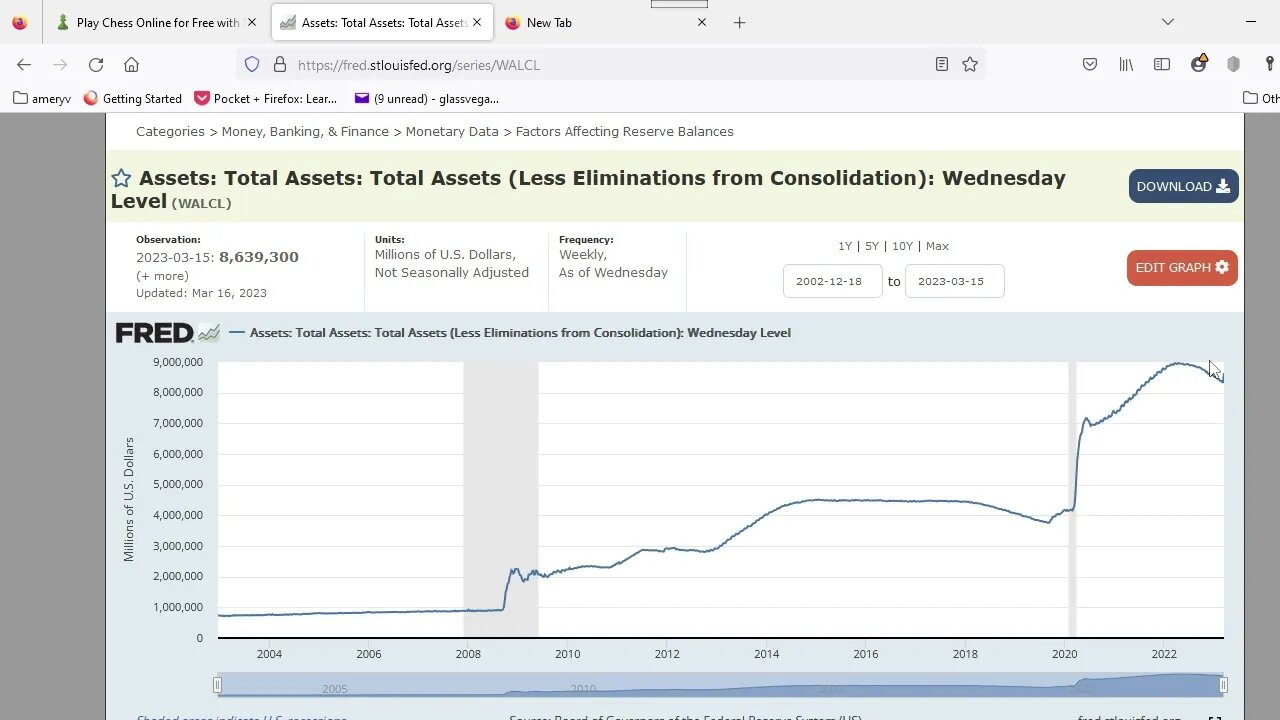The width and height of the screenshot is (1280, 720).
Task: Favorite this series with the star icon
Action: 121,178
